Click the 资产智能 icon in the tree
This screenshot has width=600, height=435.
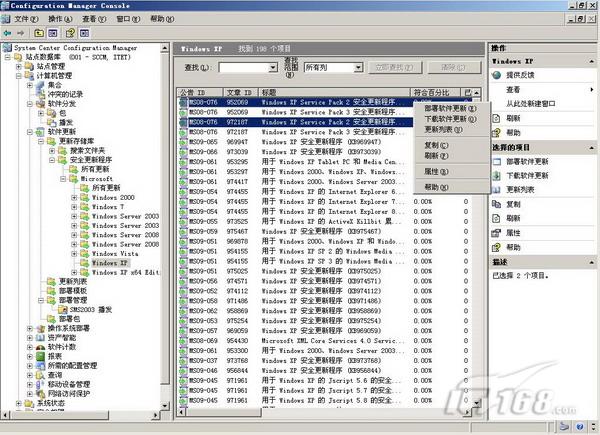[x=41, y=338]
